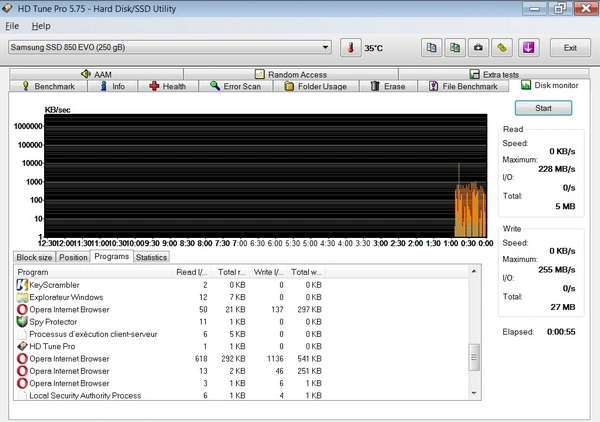Open the drive selection dropdown
This screenshot has width=600, height=422.
click(x=325, y=47)
